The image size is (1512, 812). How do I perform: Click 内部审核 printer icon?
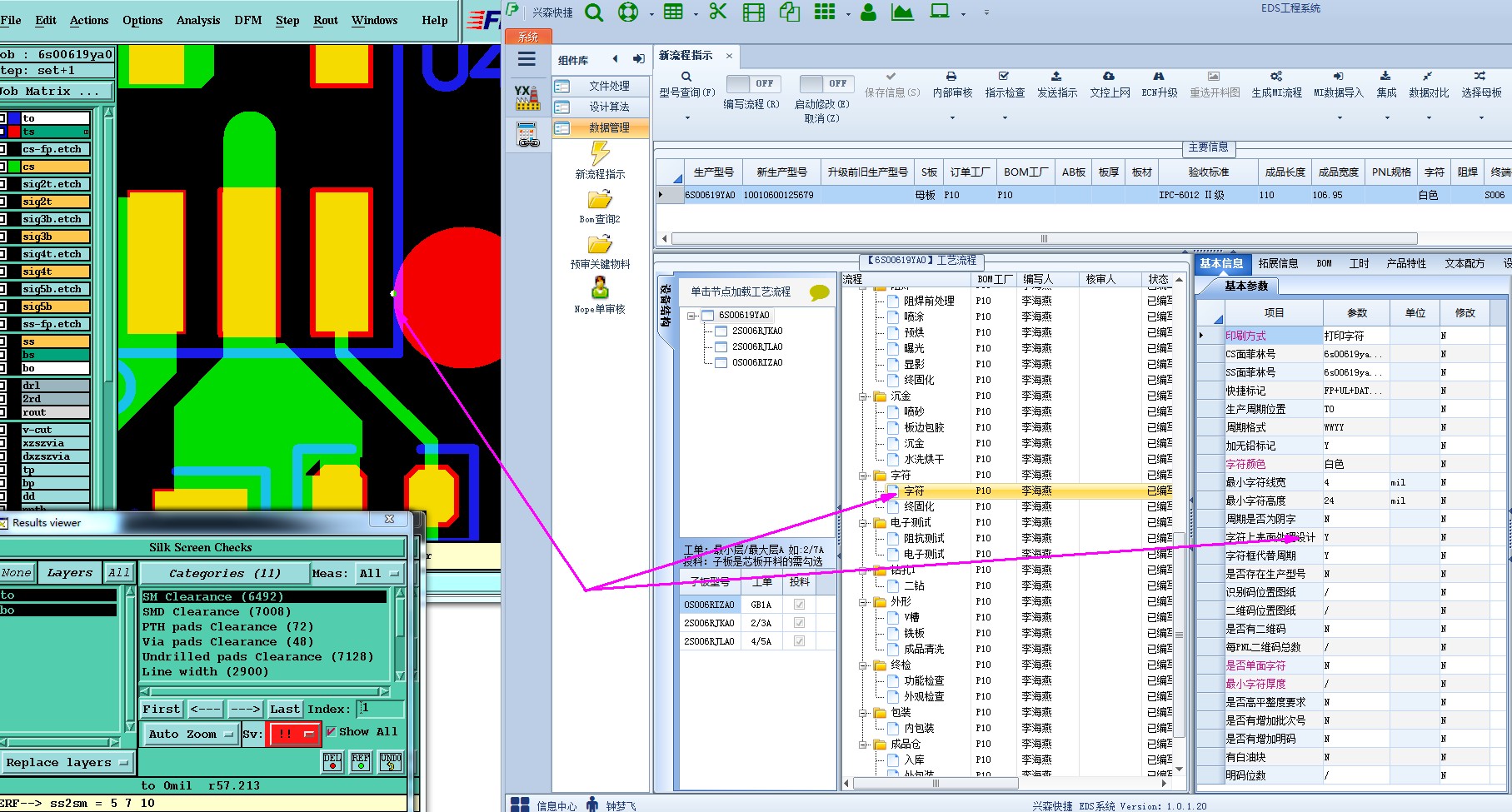click(951, 76)
